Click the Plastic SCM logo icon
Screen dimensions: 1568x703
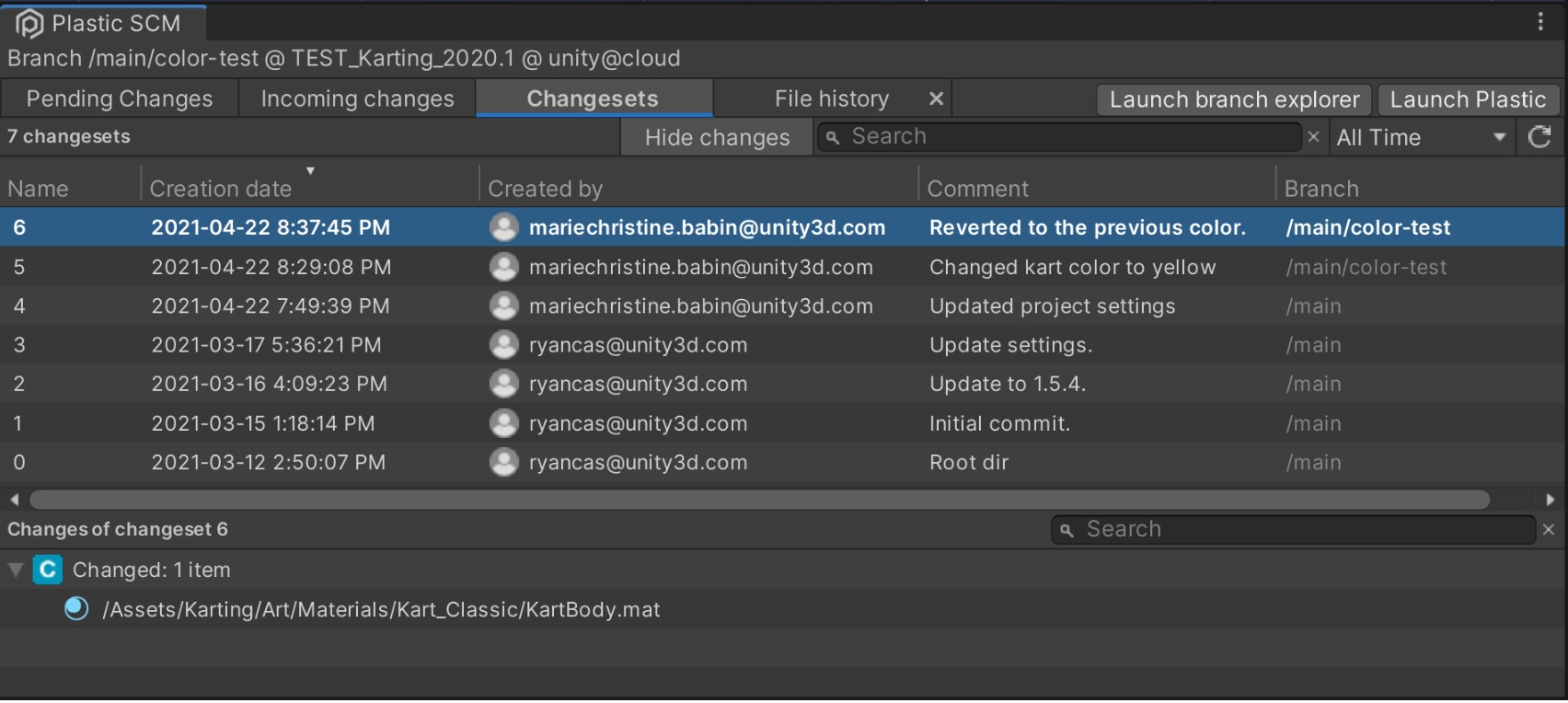(x=29, y=24)
